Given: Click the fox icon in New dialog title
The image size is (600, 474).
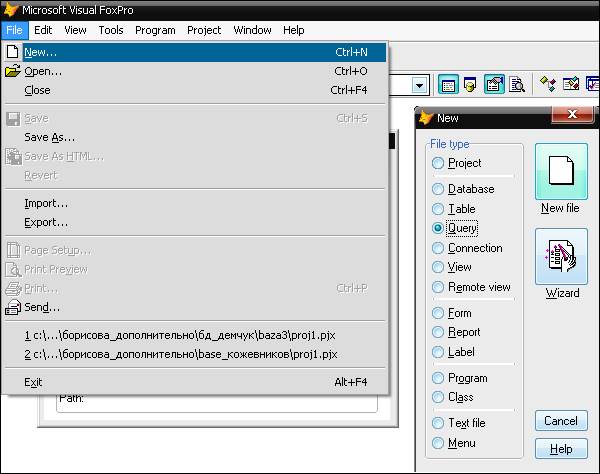Looking at the screenshot, I should click(x=426, y=118).
